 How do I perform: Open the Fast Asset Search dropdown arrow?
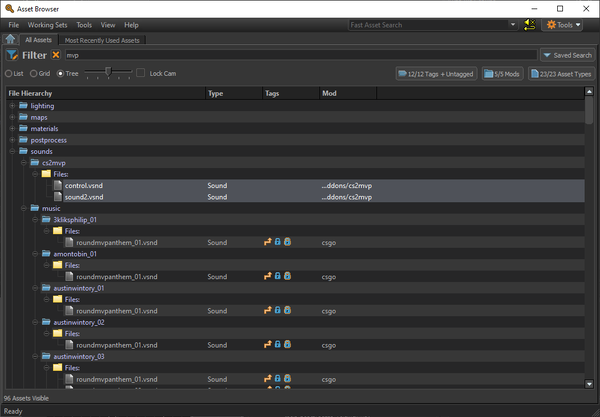513,24
